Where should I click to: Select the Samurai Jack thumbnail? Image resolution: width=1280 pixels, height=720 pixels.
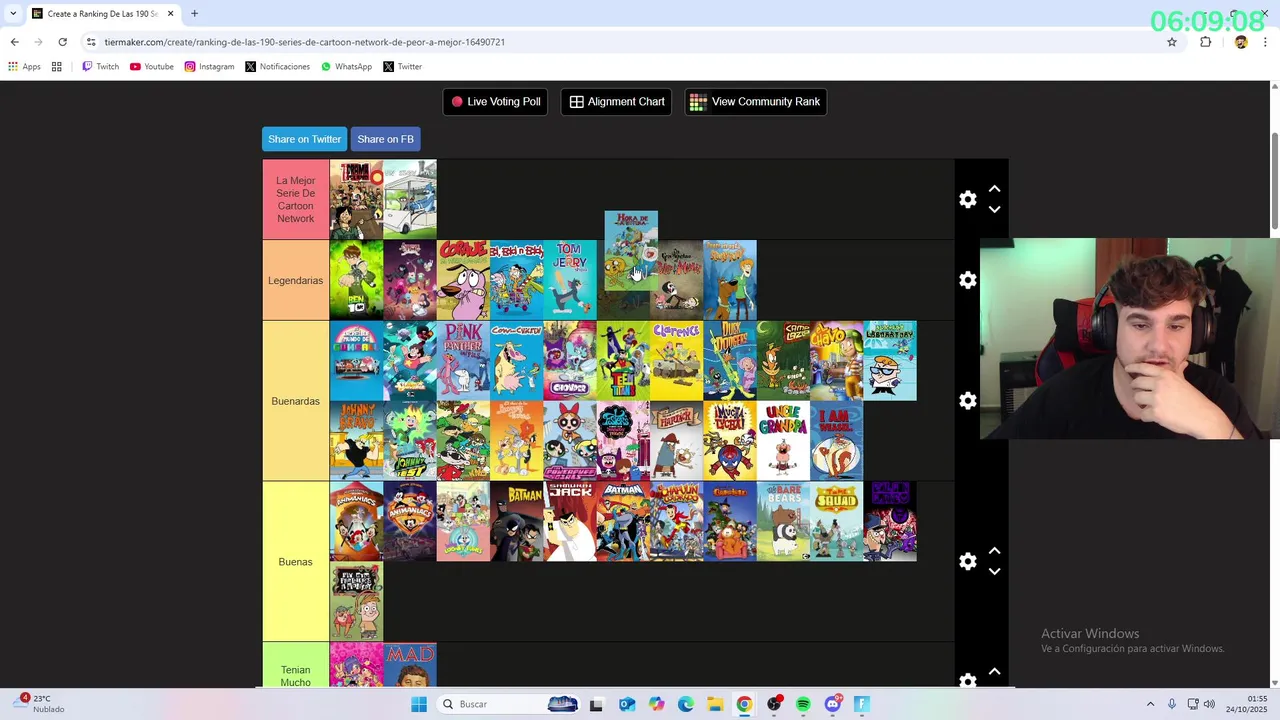[x=570, y=521]
